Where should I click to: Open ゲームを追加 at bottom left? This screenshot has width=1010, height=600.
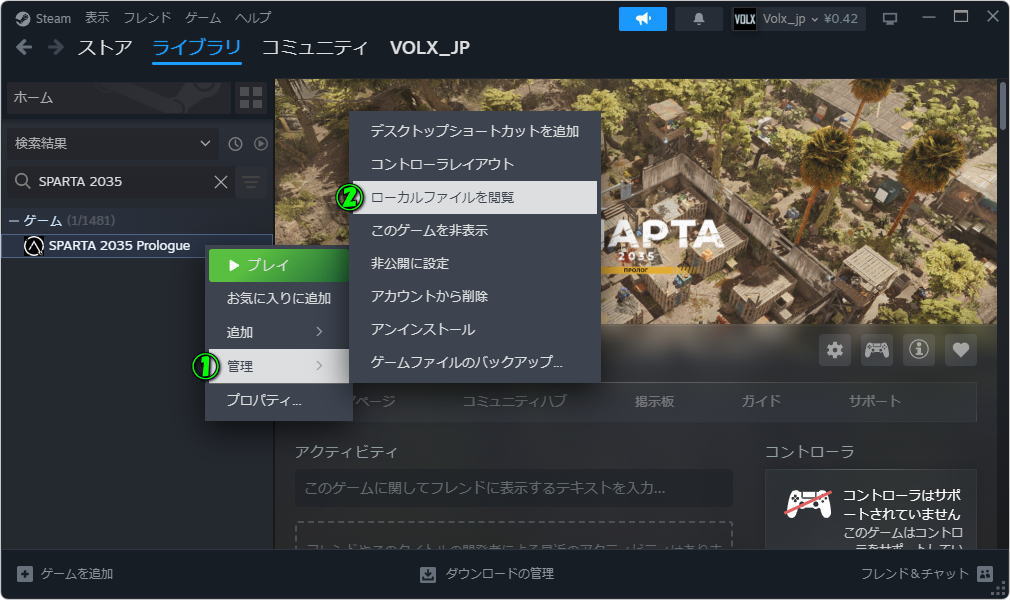click(x=60, y=574)
